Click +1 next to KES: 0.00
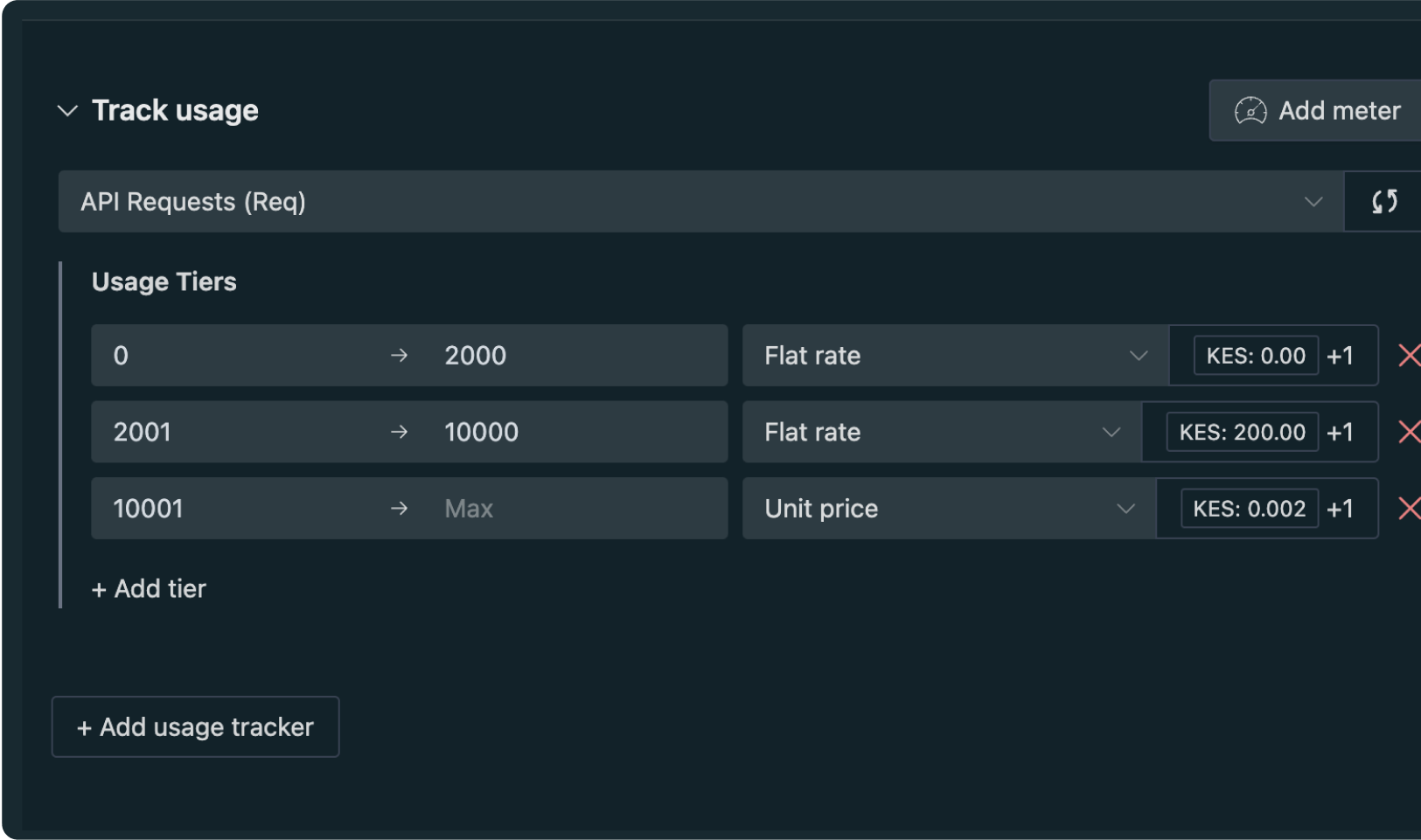1421x840 pixels. point(1340,356)
